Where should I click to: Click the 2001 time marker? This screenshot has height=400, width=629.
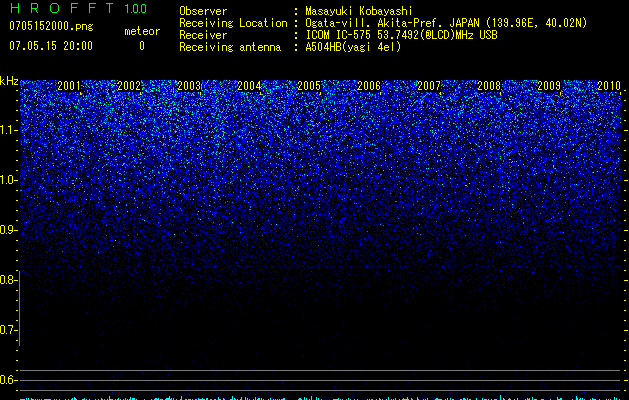pos(69,86)
